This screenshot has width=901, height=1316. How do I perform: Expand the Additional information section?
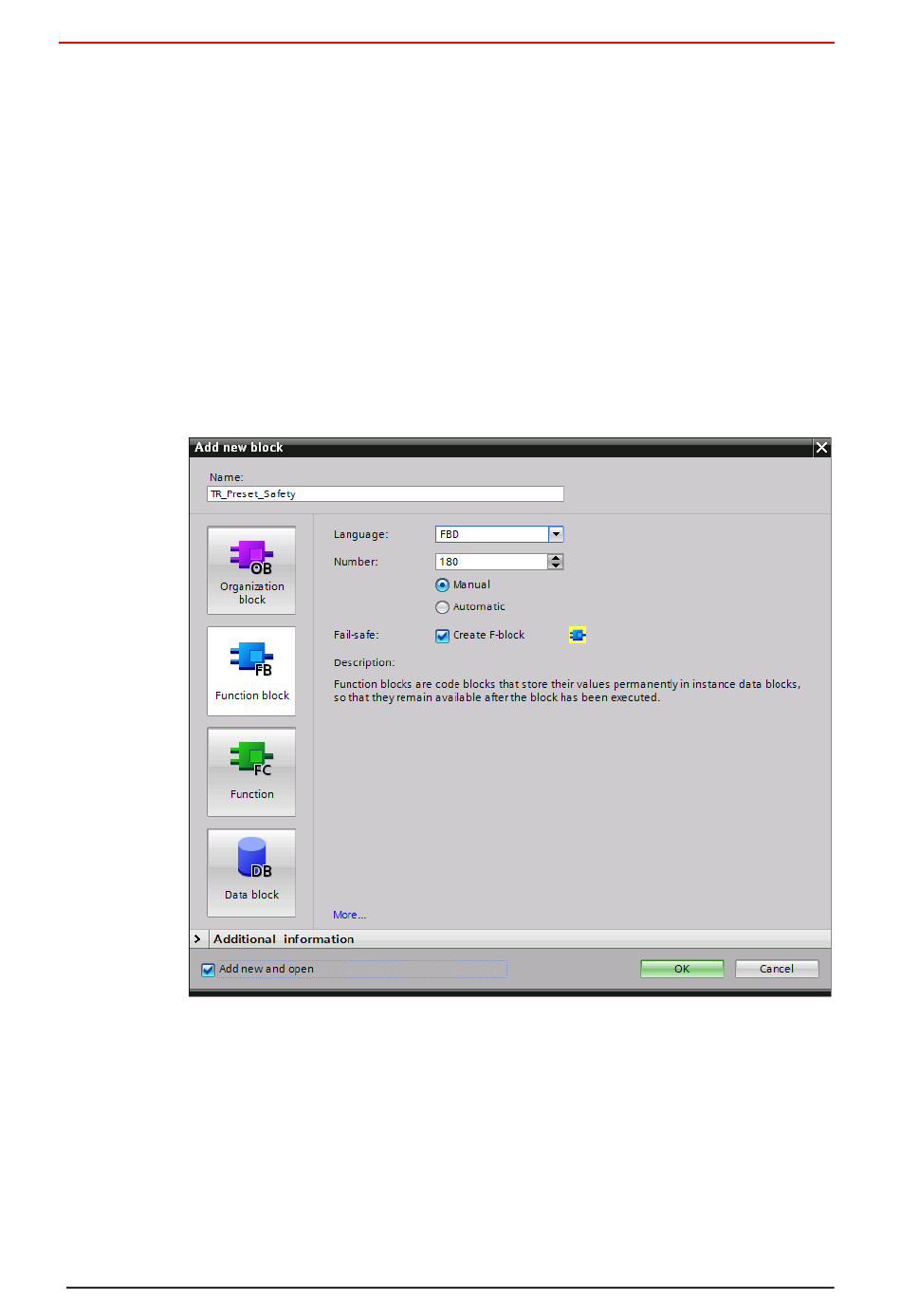coord(197,938)
